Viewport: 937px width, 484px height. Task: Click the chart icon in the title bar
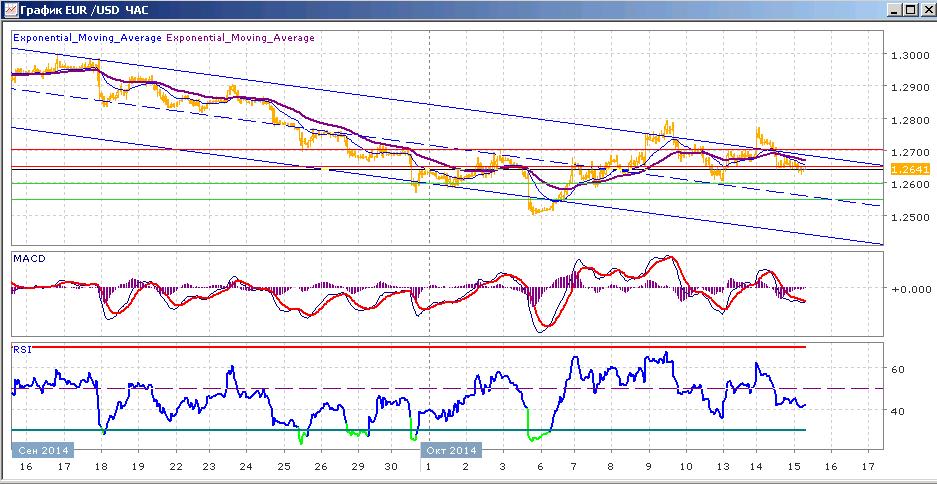[11, 10]
